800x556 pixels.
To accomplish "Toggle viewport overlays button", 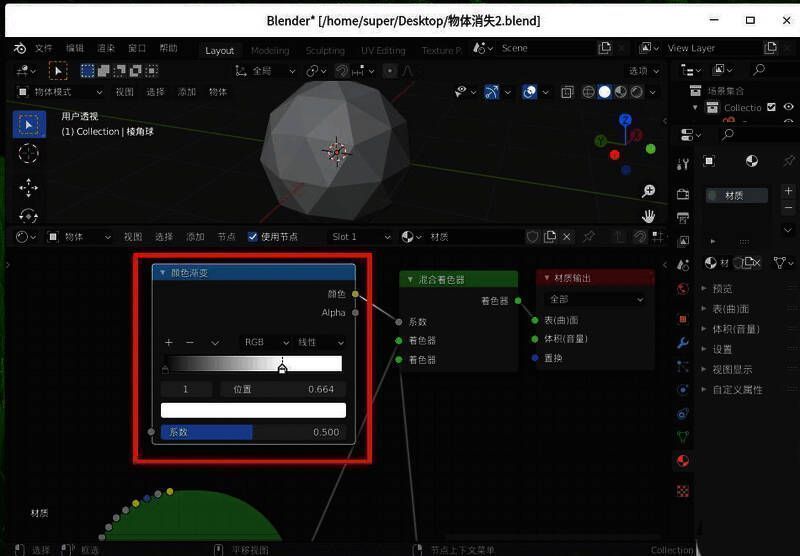I will (530, 92).
